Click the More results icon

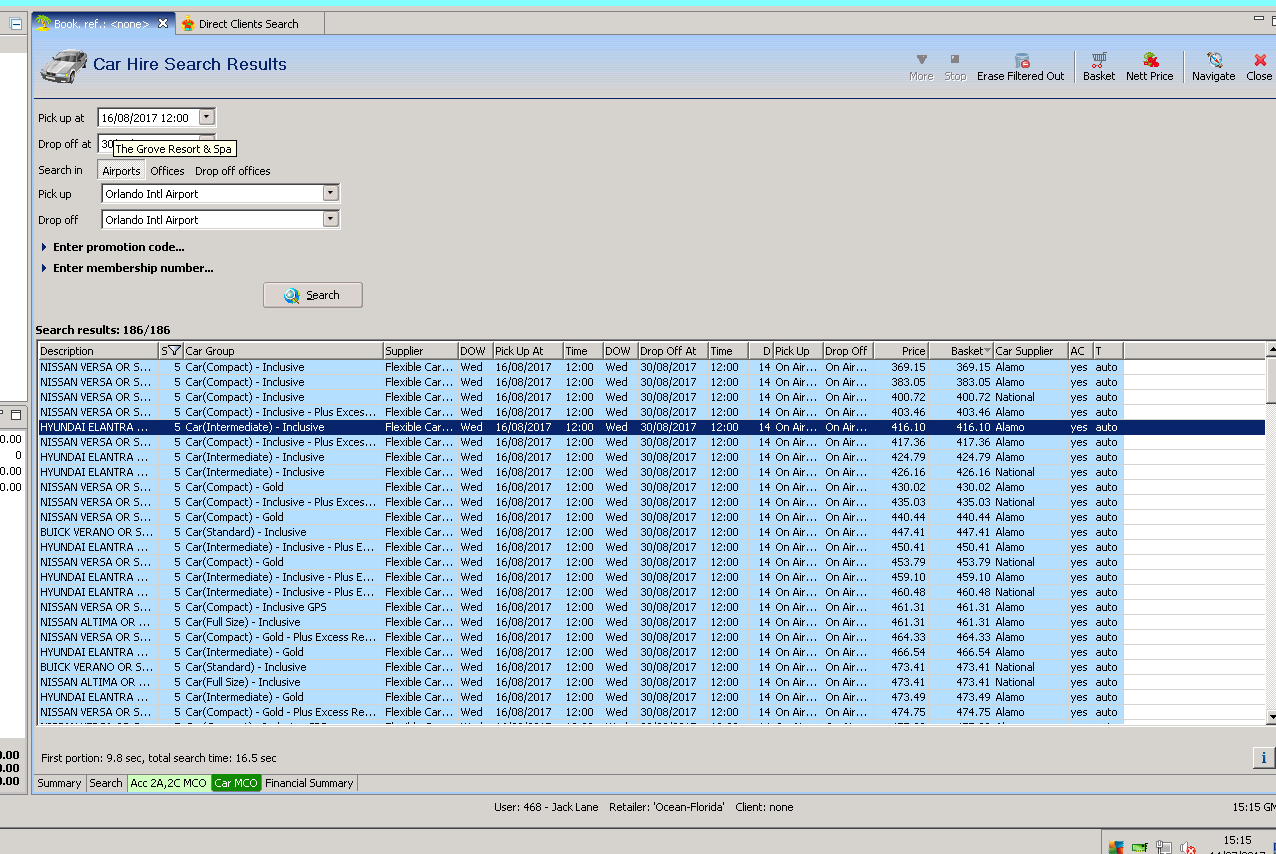pyautogui.click(x=921, y=66)
